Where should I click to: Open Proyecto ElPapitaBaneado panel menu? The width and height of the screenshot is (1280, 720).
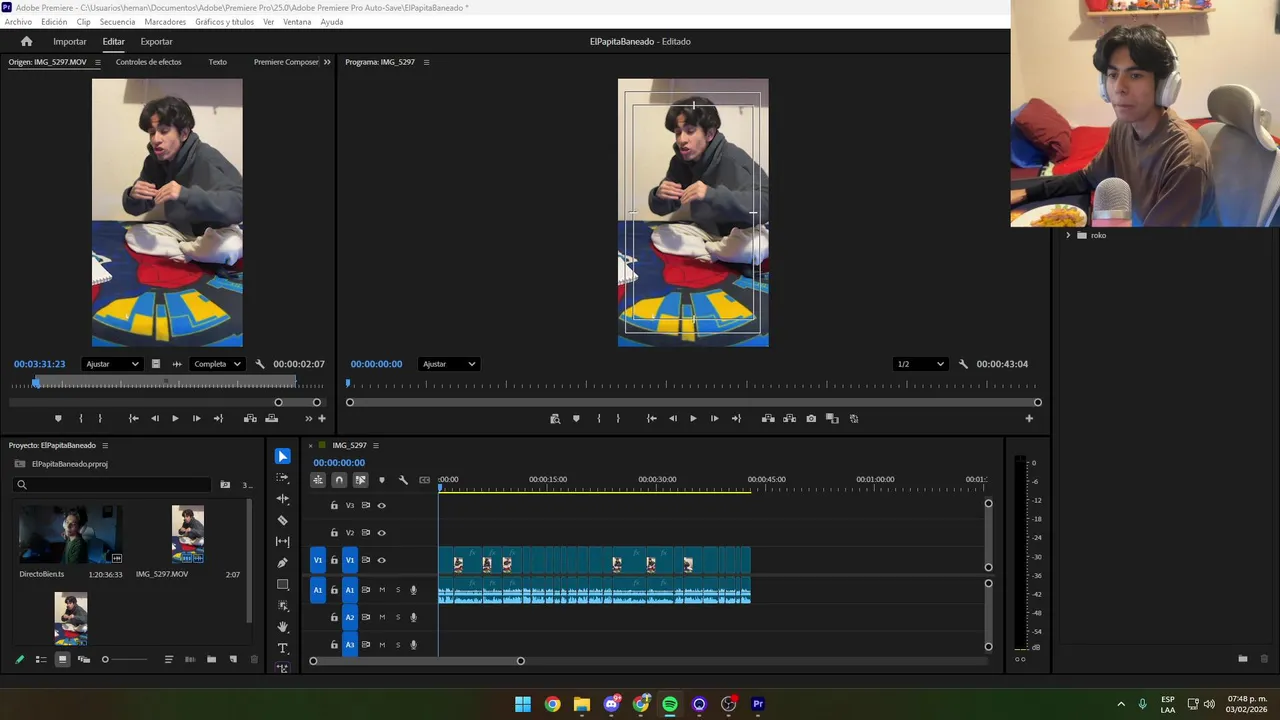[x=105, y=445]
